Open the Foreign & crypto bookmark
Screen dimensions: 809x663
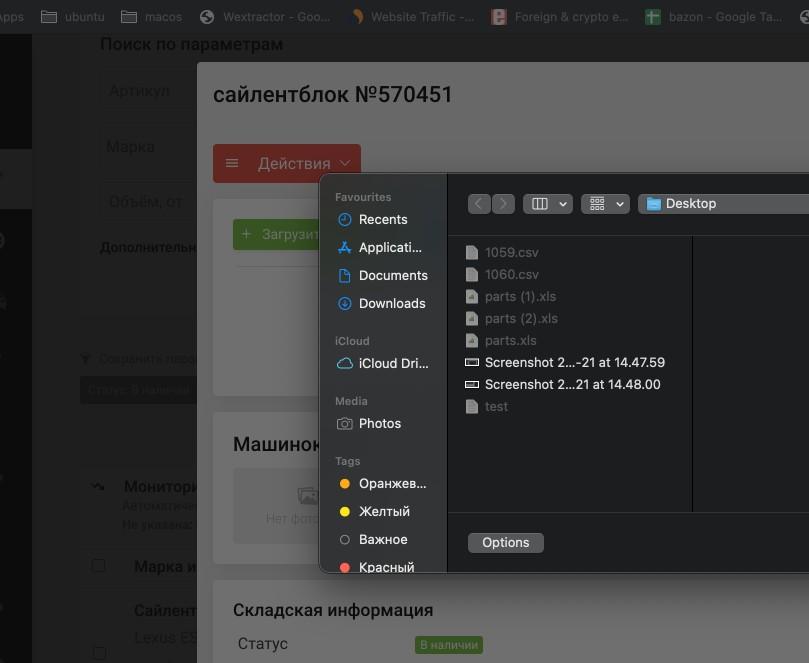pyautogui.click(x=560, y=17)
